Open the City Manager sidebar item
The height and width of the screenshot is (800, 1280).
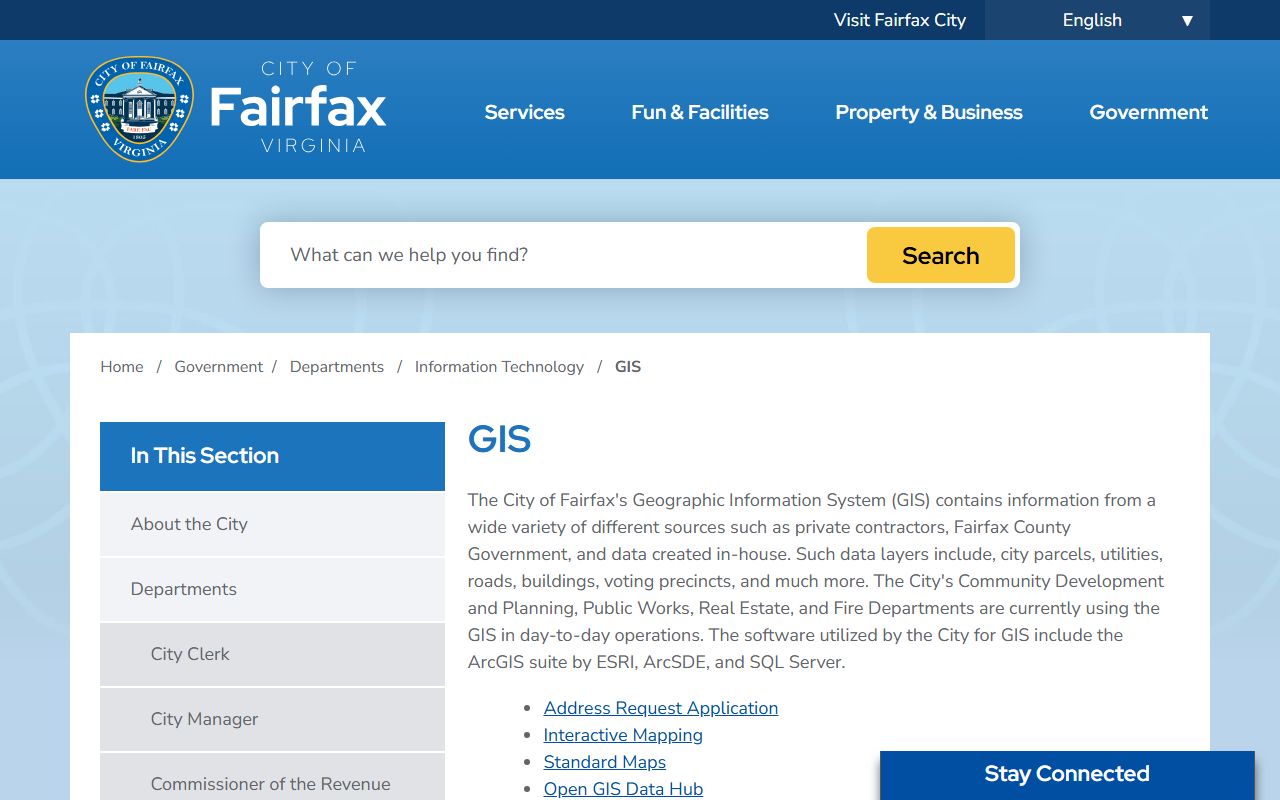pyautogui.click(x=272, y=719)
